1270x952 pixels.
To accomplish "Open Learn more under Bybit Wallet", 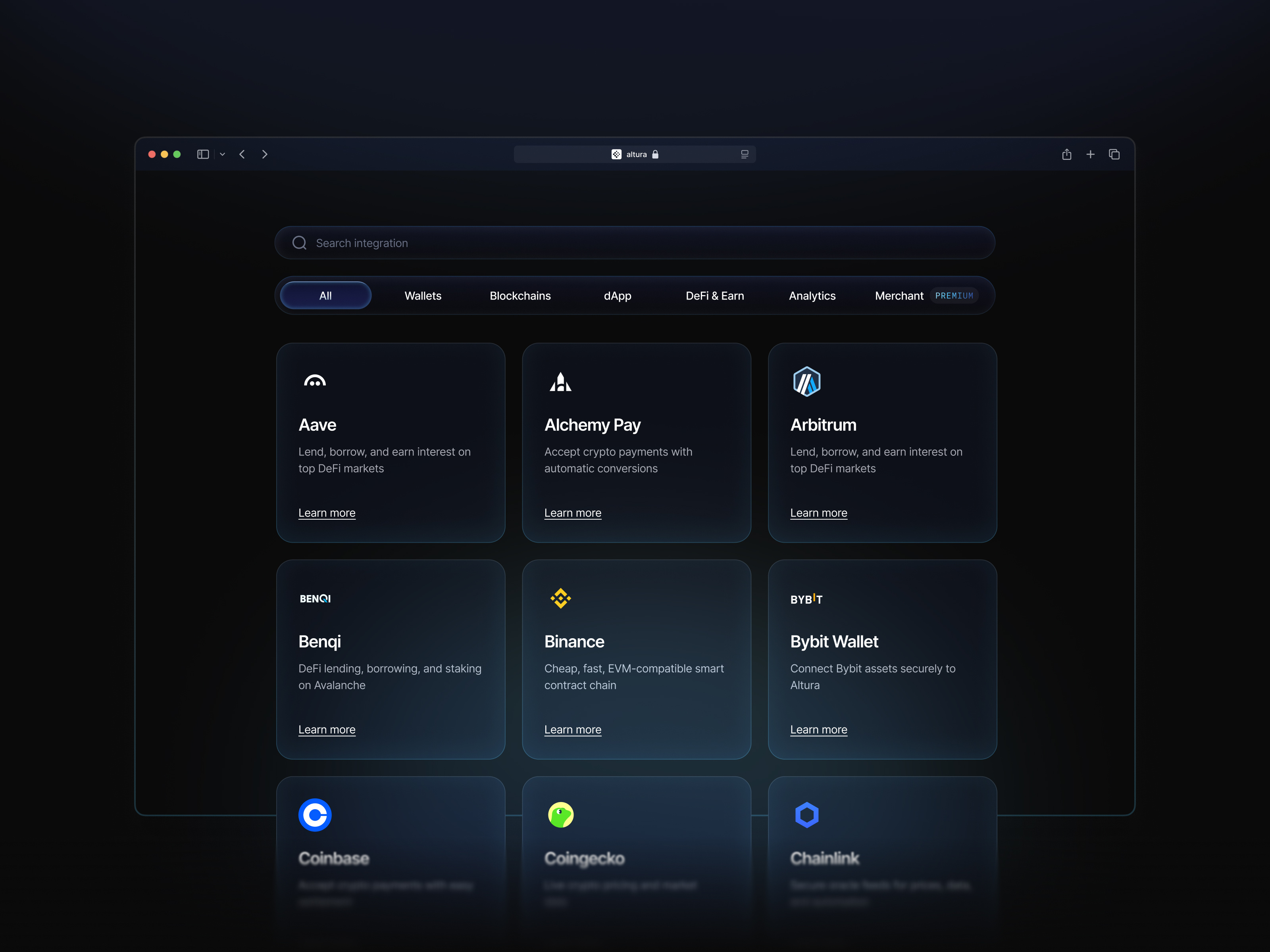I will point(819,729).
